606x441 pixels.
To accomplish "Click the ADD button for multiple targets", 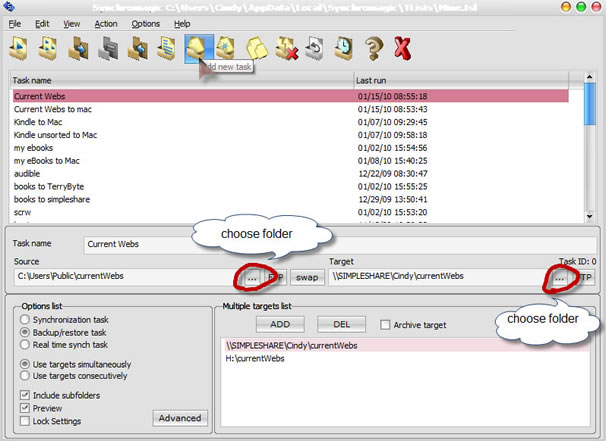I will click(x=280, y=324).
